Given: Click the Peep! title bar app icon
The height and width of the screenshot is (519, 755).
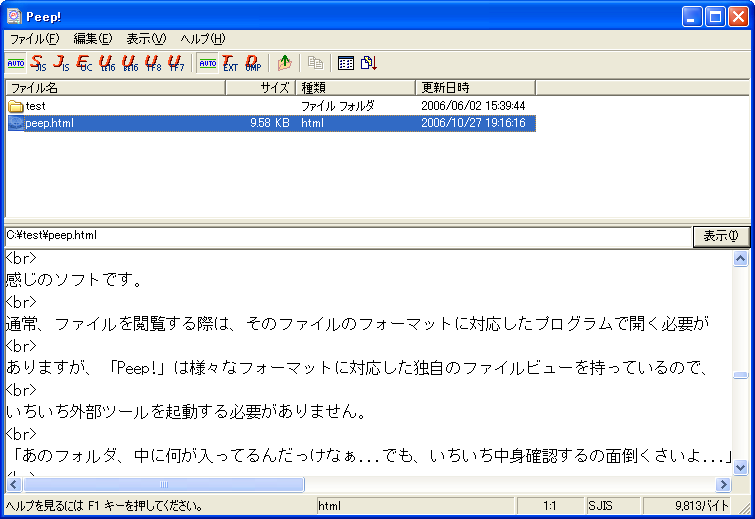Looking at the screenshot, I should (x=14, y=16).
